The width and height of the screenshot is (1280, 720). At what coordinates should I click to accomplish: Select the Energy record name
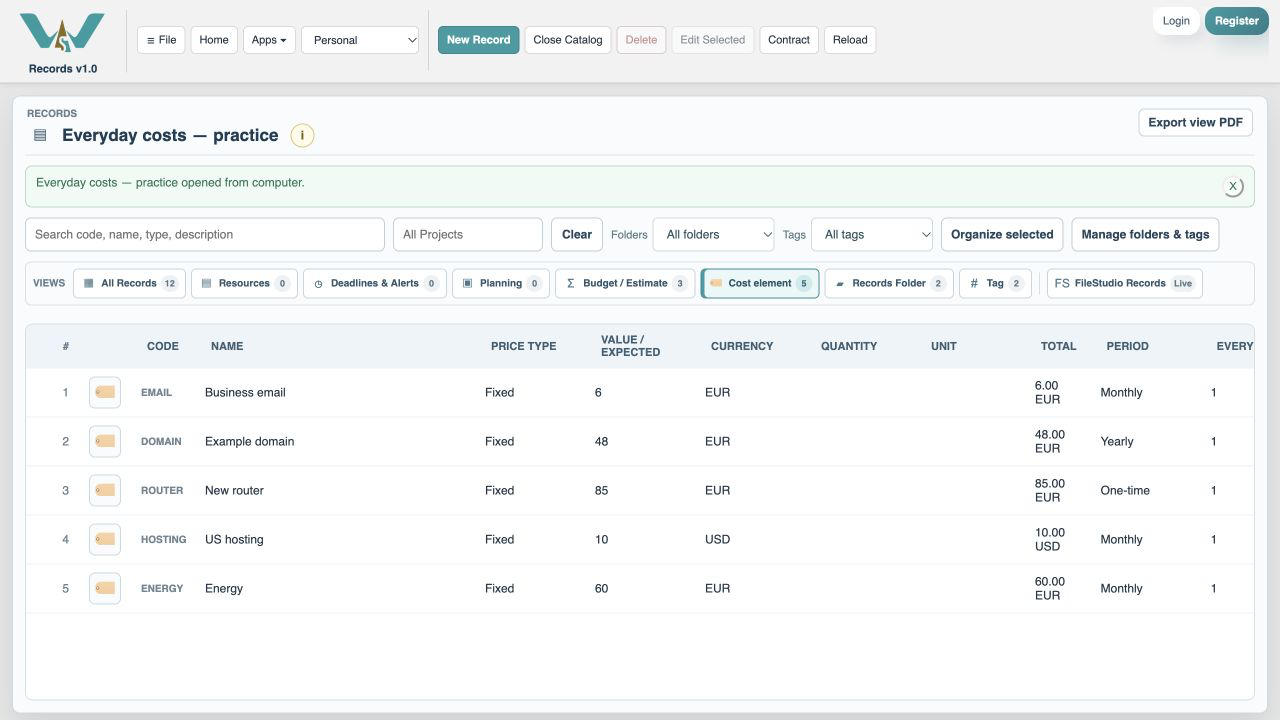coord(224,589)
